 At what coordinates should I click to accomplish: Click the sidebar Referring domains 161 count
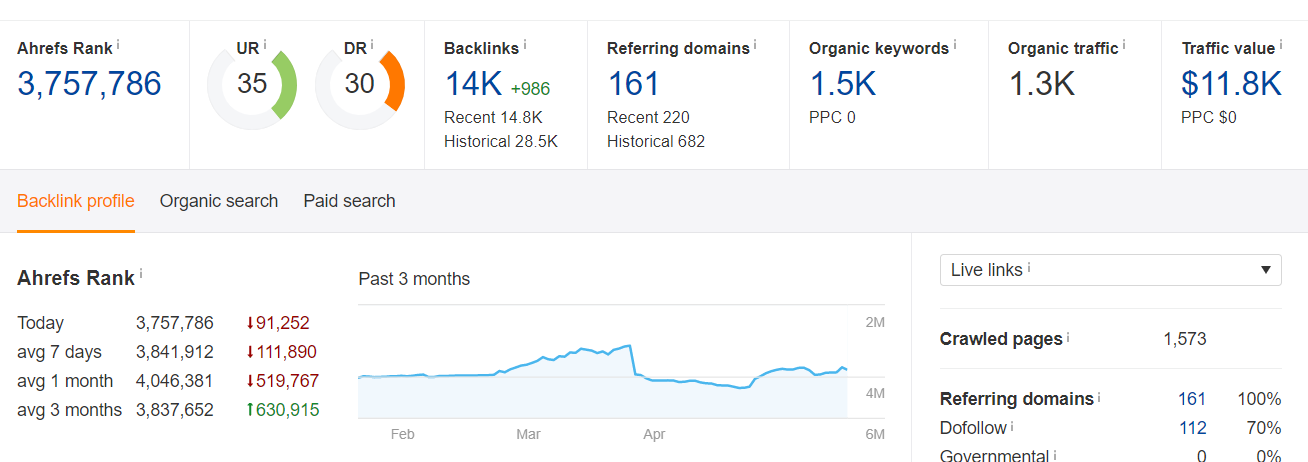pyautogui.click(x=1192, y=399)
